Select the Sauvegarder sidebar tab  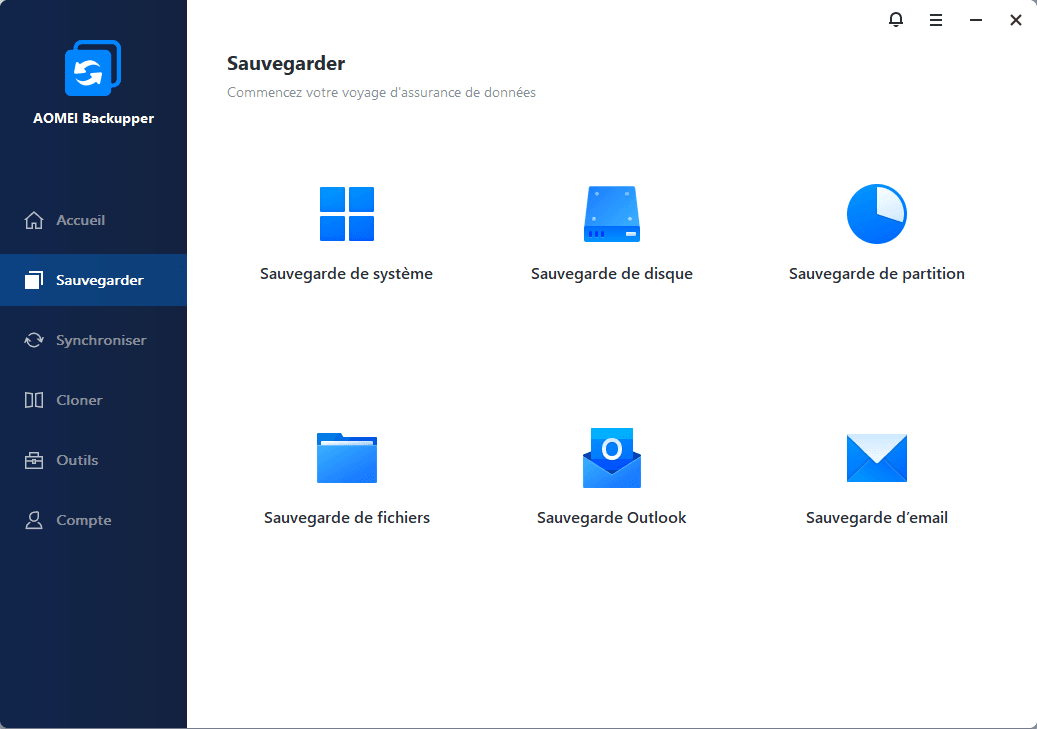tap(93, 280)
